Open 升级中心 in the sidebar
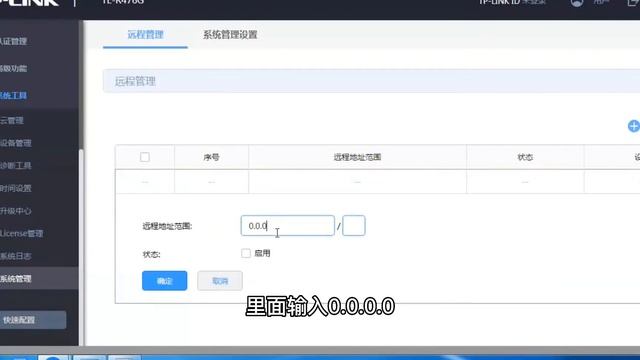 16,211
